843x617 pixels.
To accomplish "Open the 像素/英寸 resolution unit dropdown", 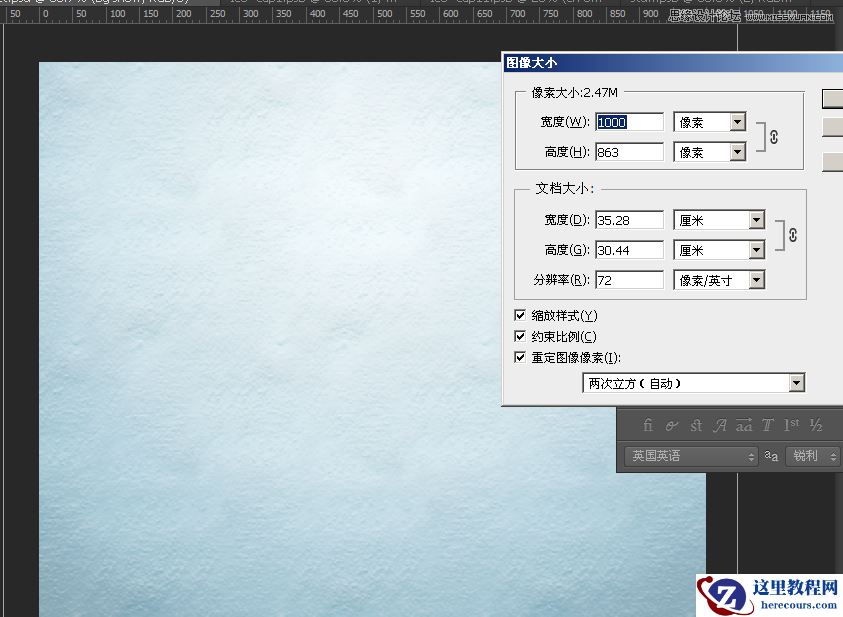I will 756,280.
